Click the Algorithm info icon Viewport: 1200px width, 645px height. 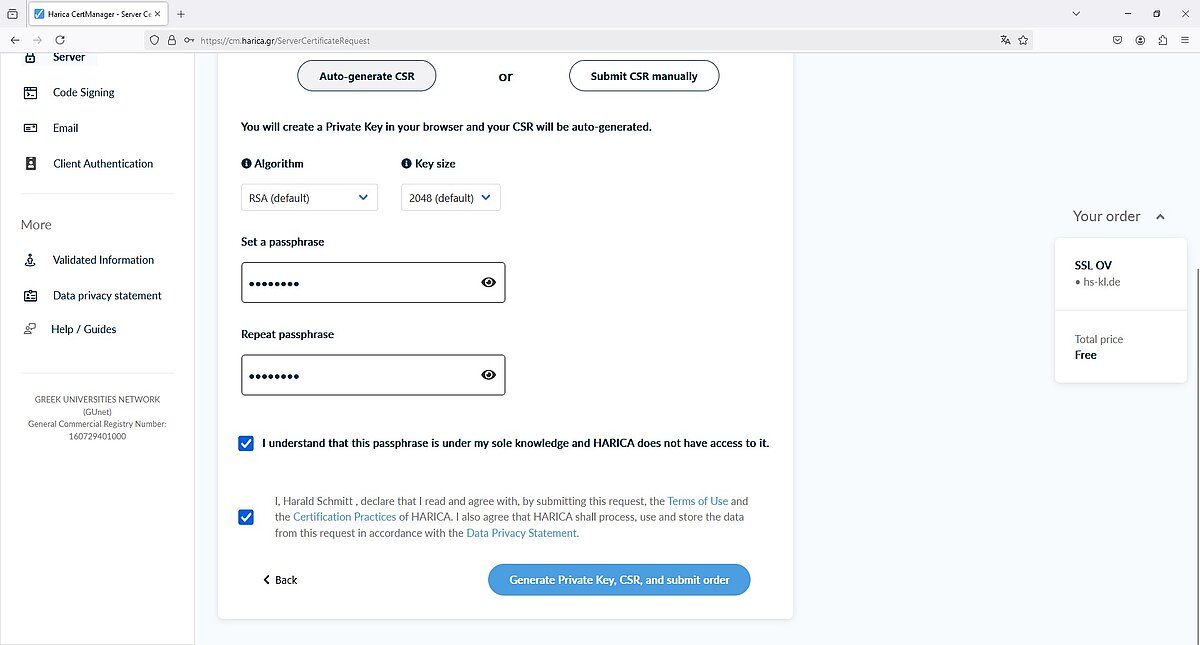click(246, 163)
